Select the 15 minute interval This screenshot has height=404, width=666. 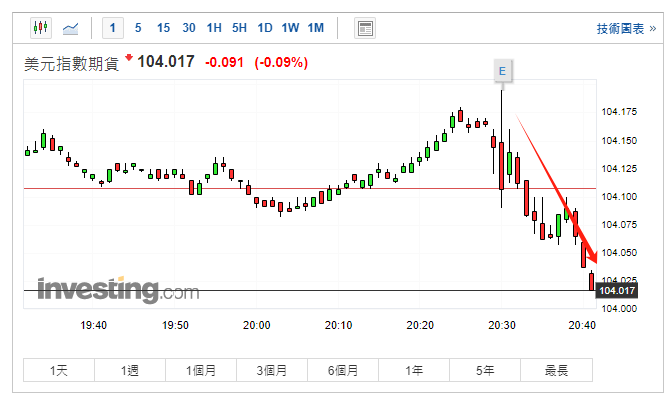click(163, 28)
